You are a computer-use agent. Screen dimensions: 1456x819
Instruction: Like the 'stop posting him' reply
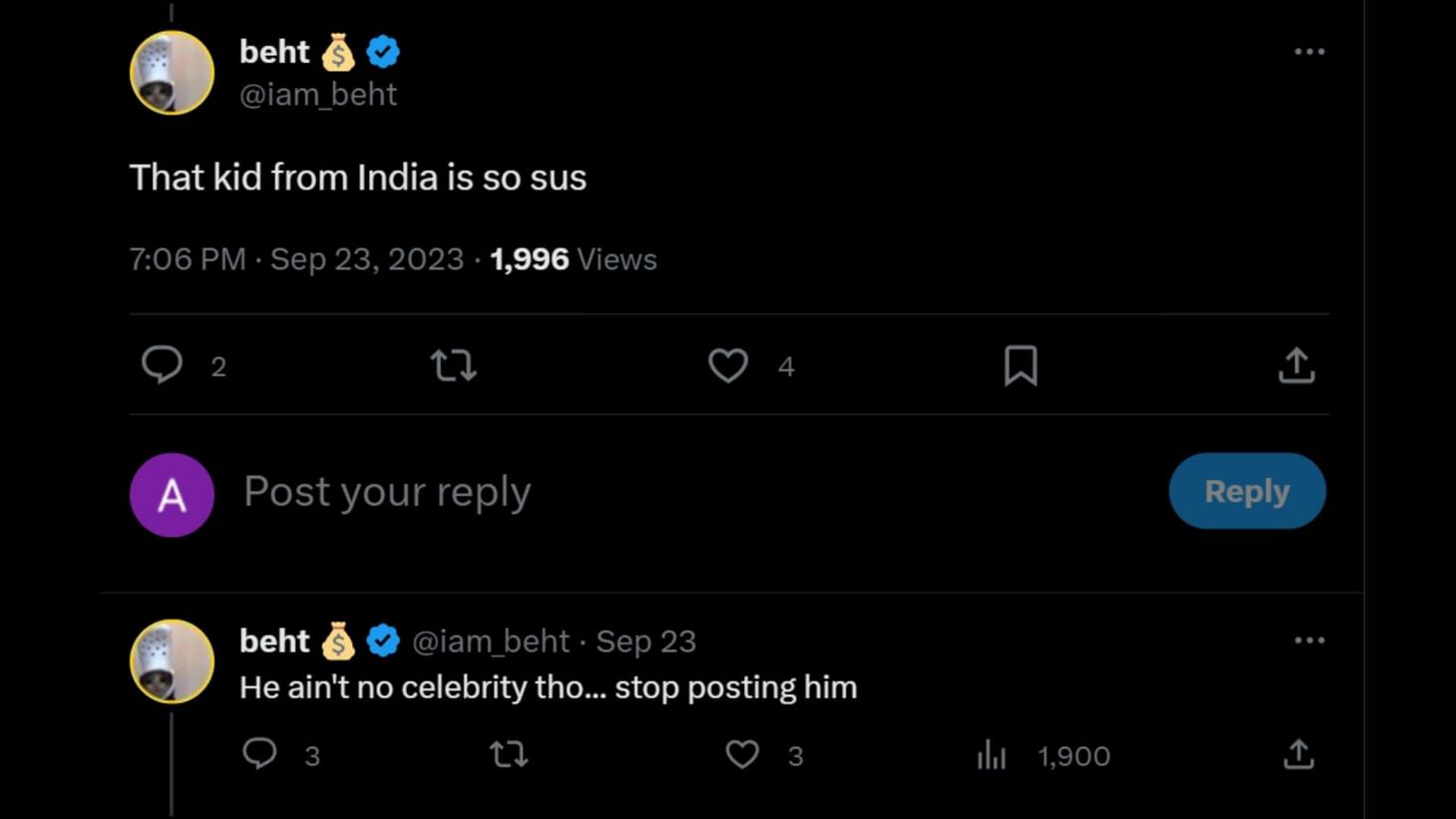click(742, 754)
